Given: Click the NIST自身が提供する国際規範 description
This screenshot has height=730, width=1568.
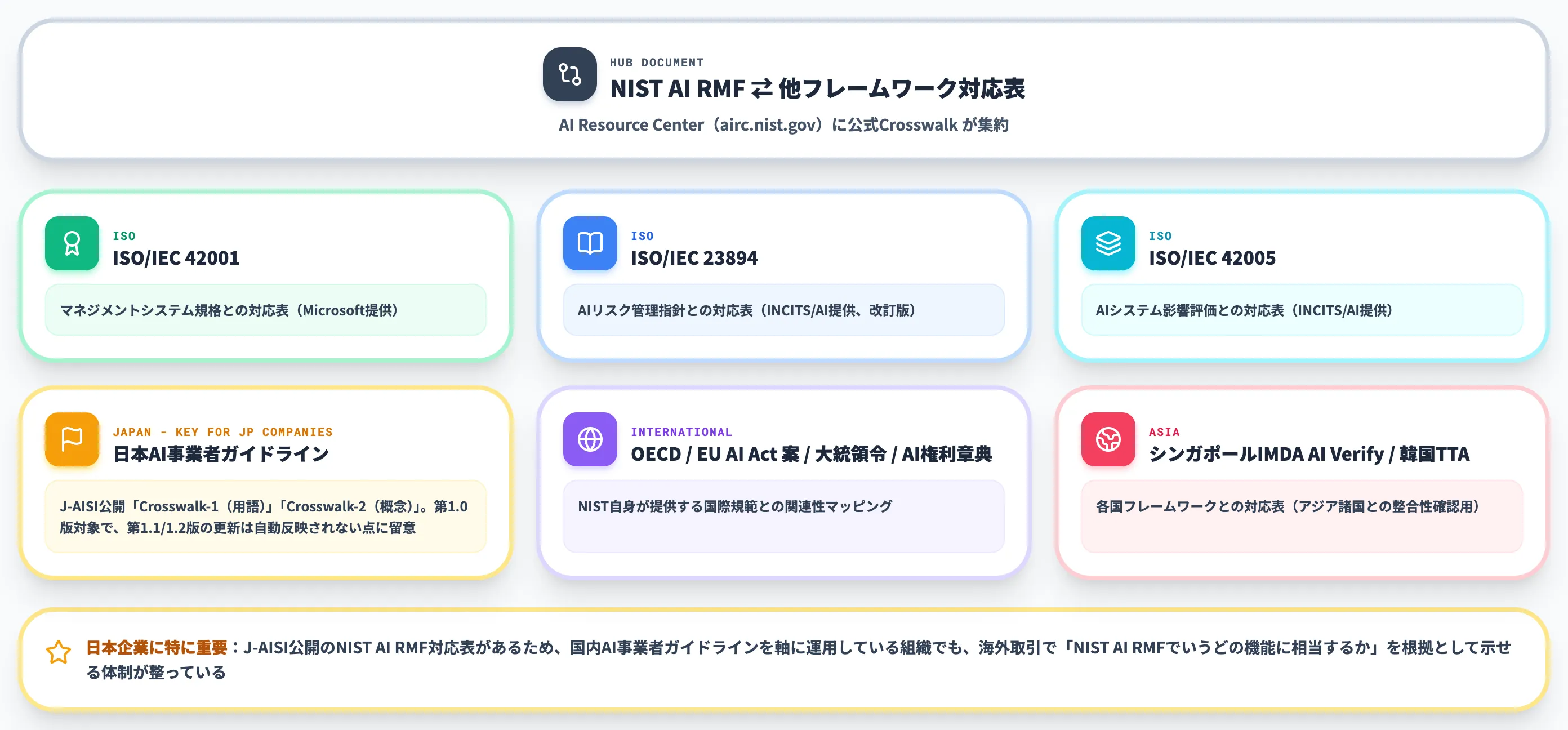Looking at the screenshot, I should (x=734, y=506).
